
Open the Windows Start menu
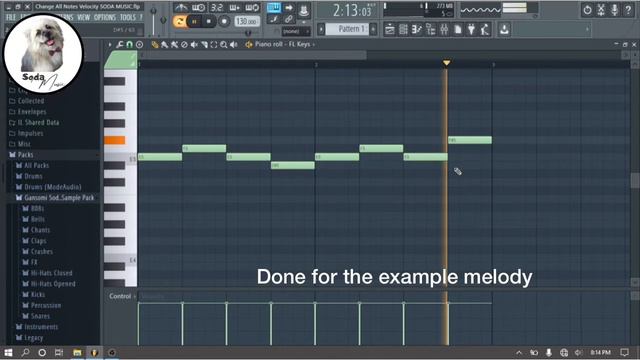pos(8,353)
